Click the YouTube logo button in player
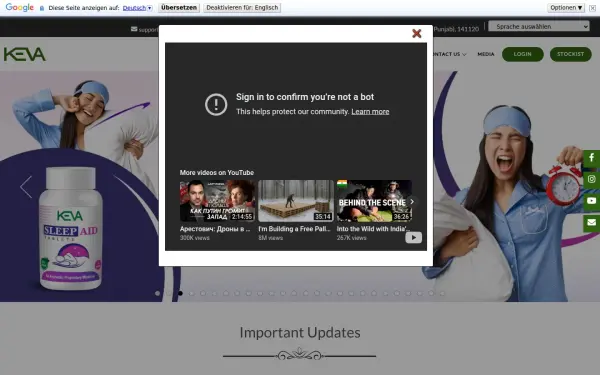Screen dimensions: 600x375 coord(414,238)
